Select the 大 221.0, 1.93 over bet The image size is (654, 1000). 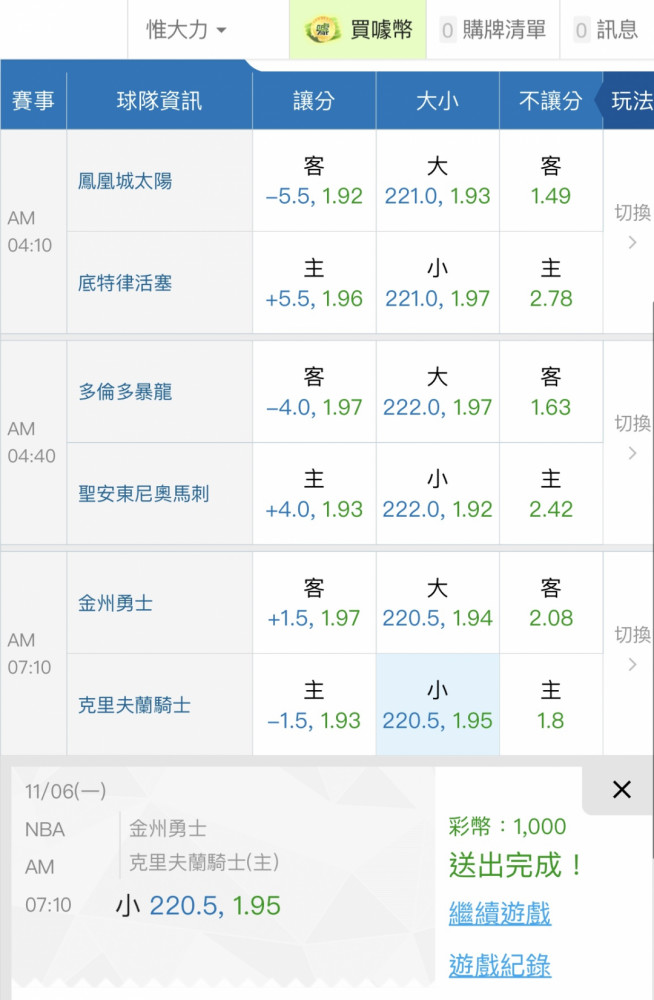(437, 181)
